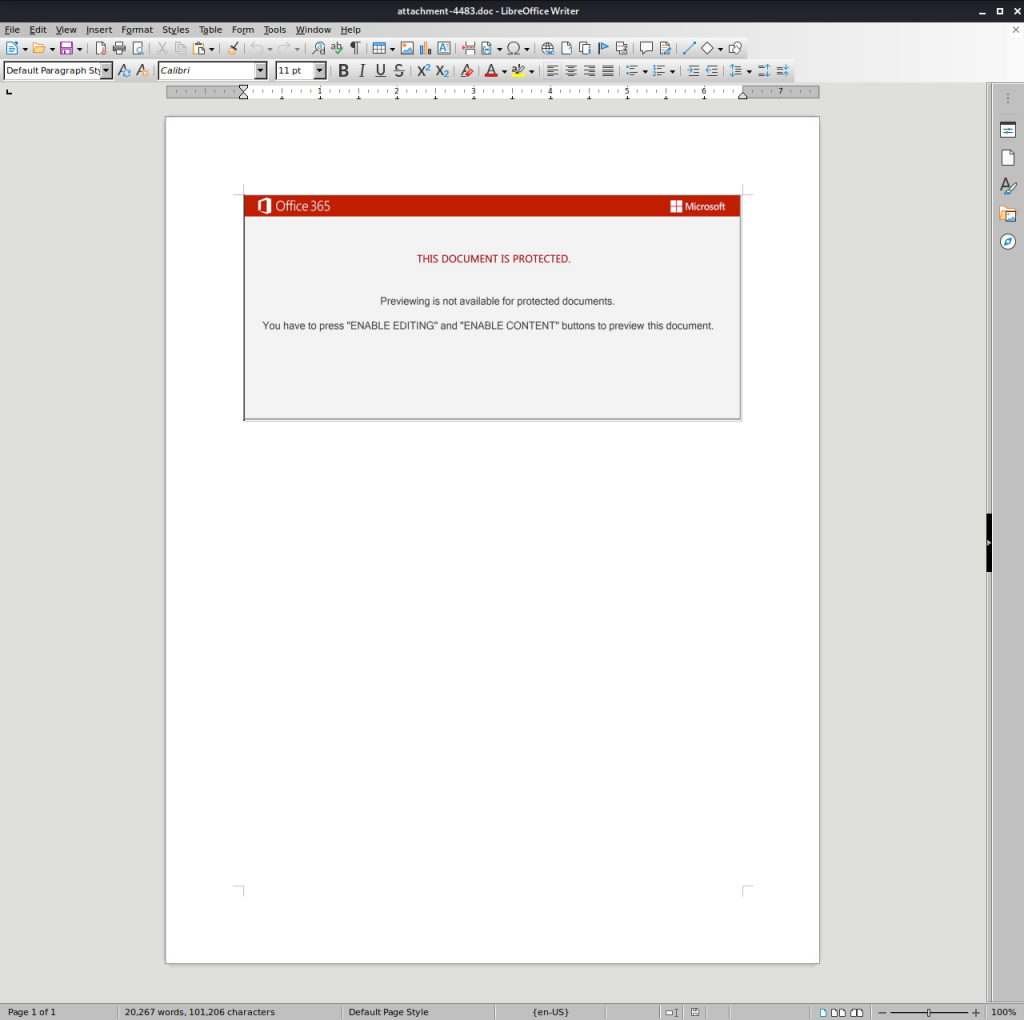Toggle Bold formatting

pyautogui.click(x=343, y=71)
